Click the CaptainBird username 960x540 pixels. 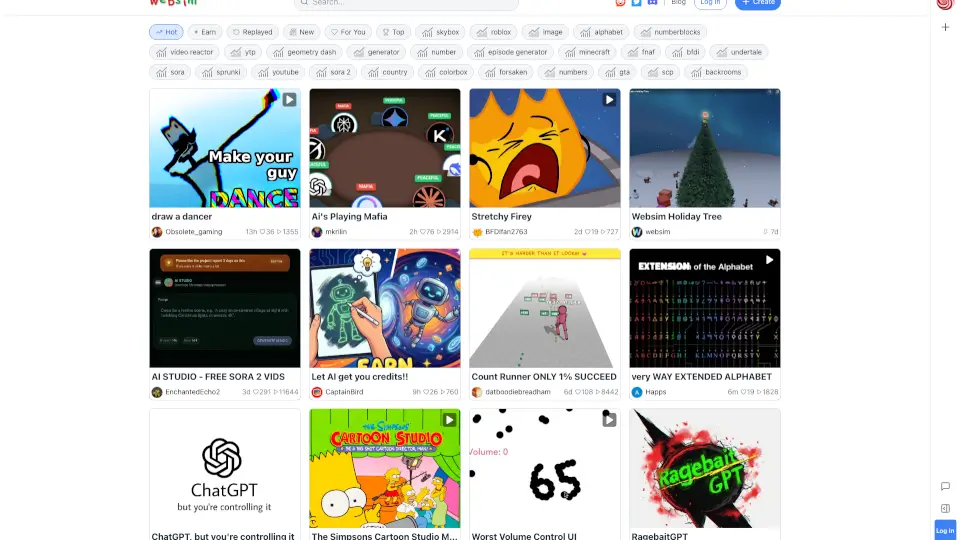(344, 392)
